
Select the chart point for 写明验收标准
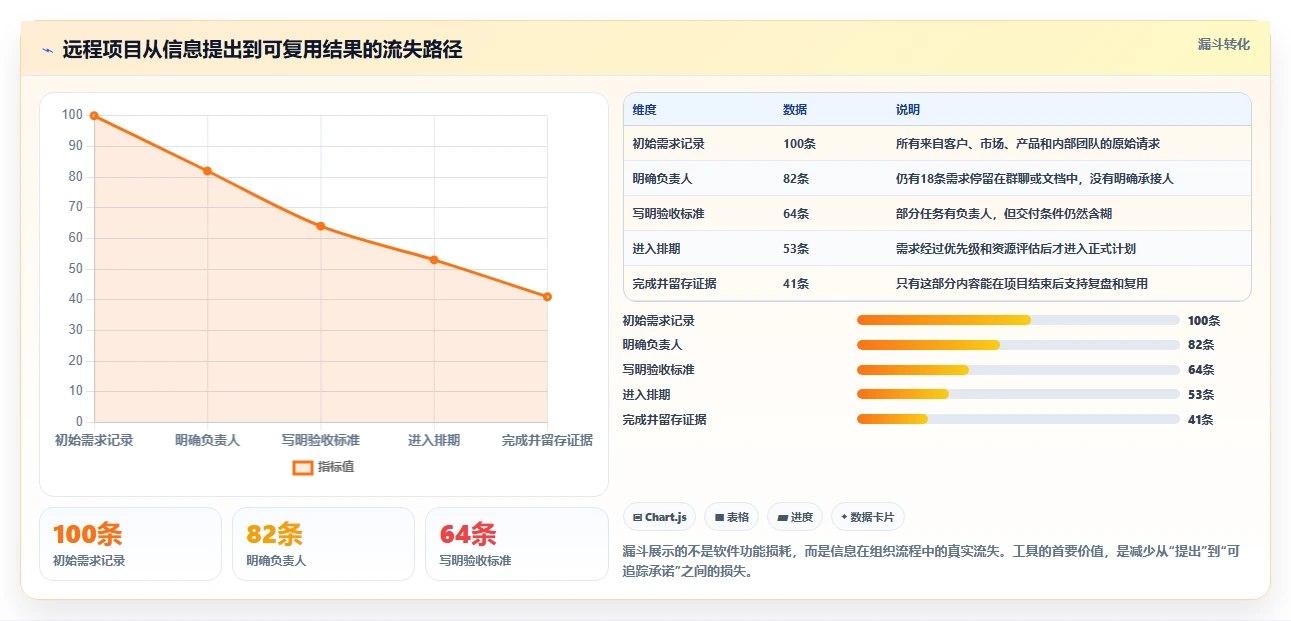(321, 226)
